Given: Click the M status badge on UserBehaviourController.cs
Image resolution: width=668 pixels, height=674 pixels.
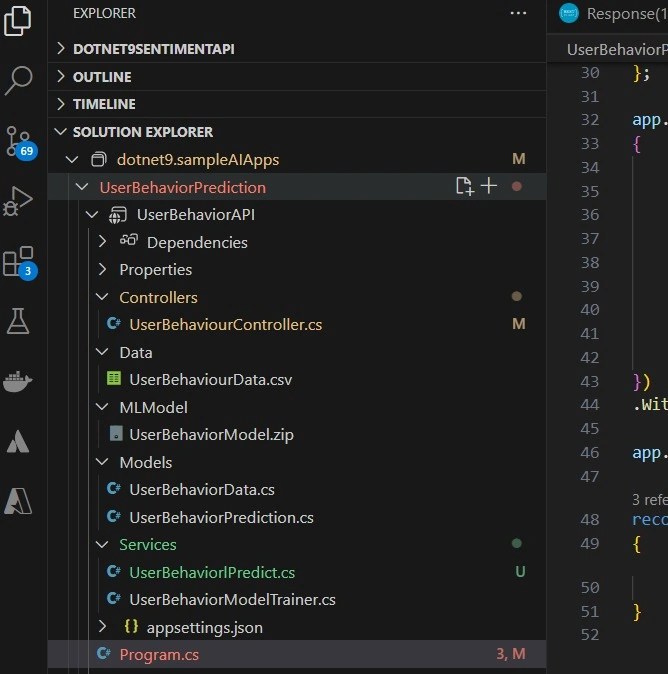Looking at the screenshot, I should point(519,324).
